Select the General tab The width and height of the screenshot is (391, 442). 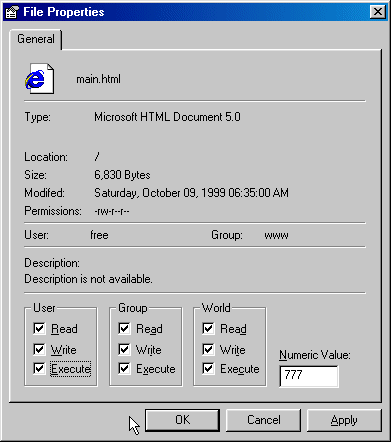coord(36,39)
